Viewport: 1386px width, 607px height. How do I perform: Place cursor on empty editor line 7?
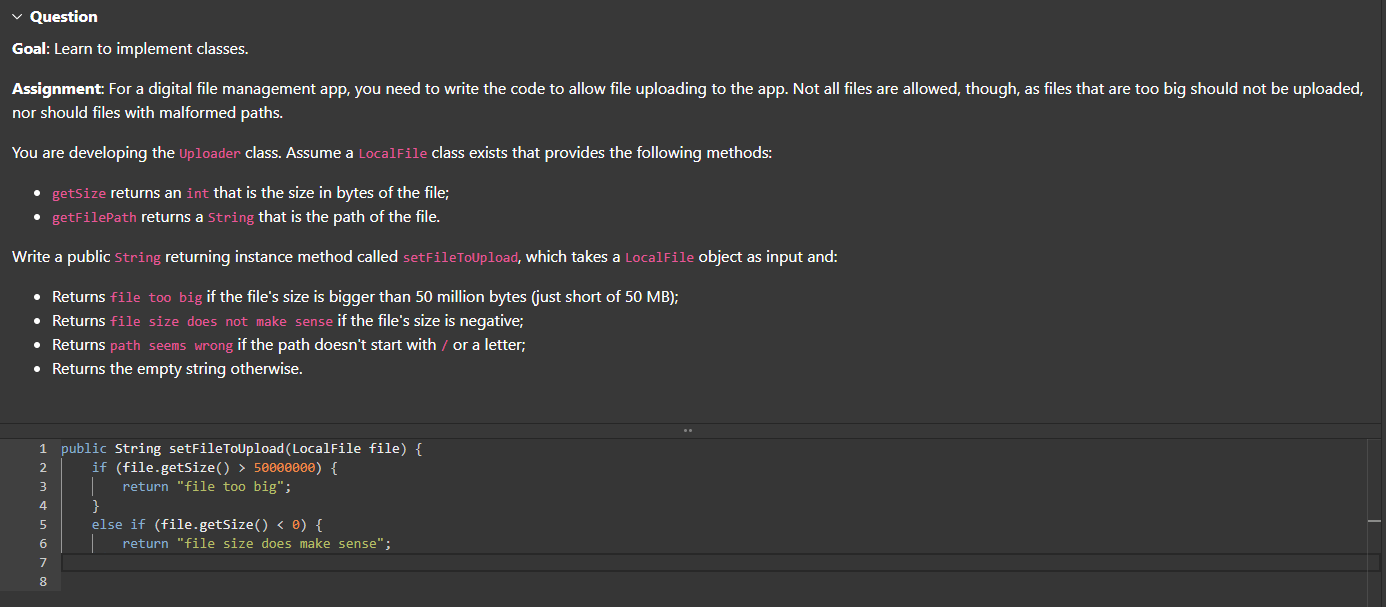point(720,563)
